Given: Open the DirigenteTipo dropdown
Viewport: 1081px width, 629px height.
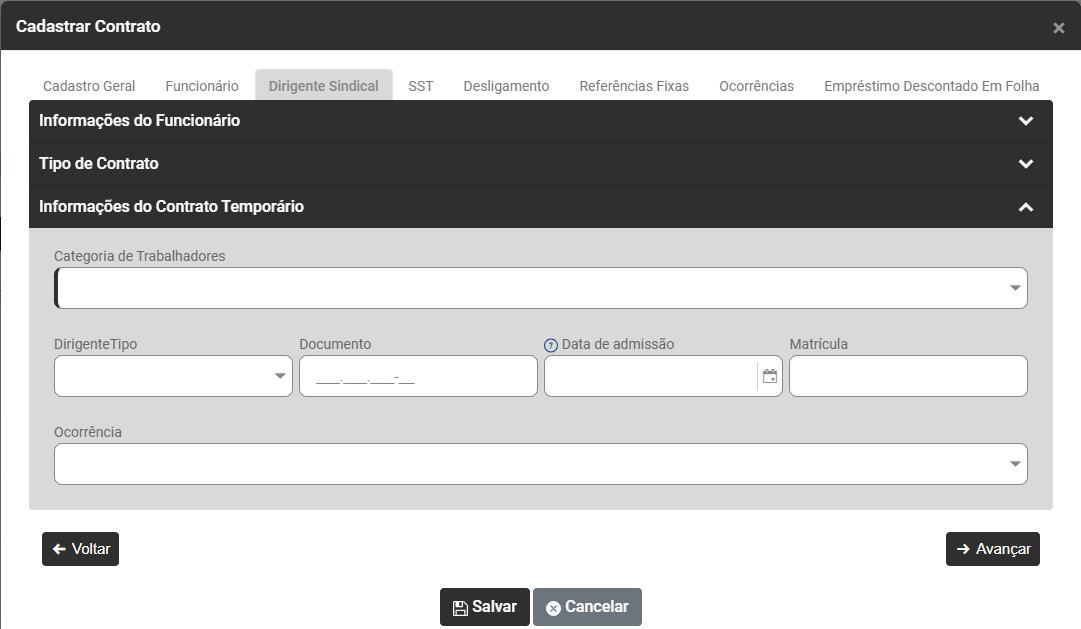Looking at the screenshot, I should pos(173,376).
